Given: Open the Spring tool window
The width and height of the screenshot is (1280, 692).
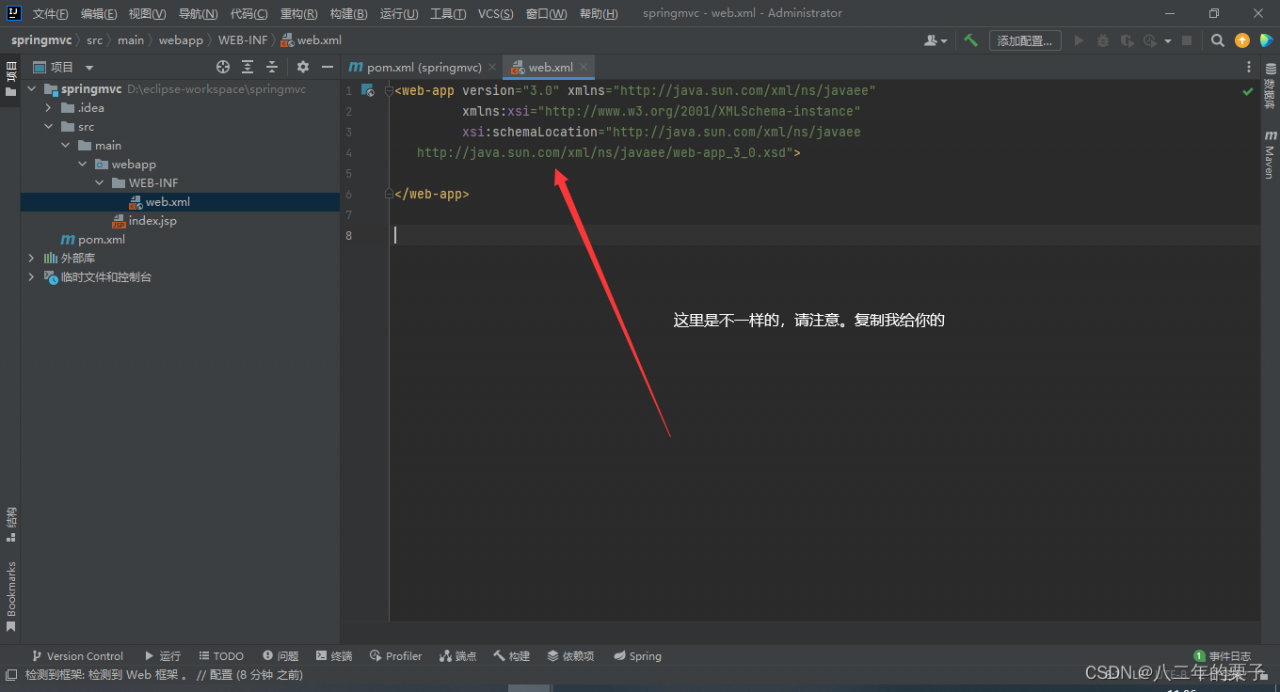Looking at the screenshot, I should (x=637, y=656).
